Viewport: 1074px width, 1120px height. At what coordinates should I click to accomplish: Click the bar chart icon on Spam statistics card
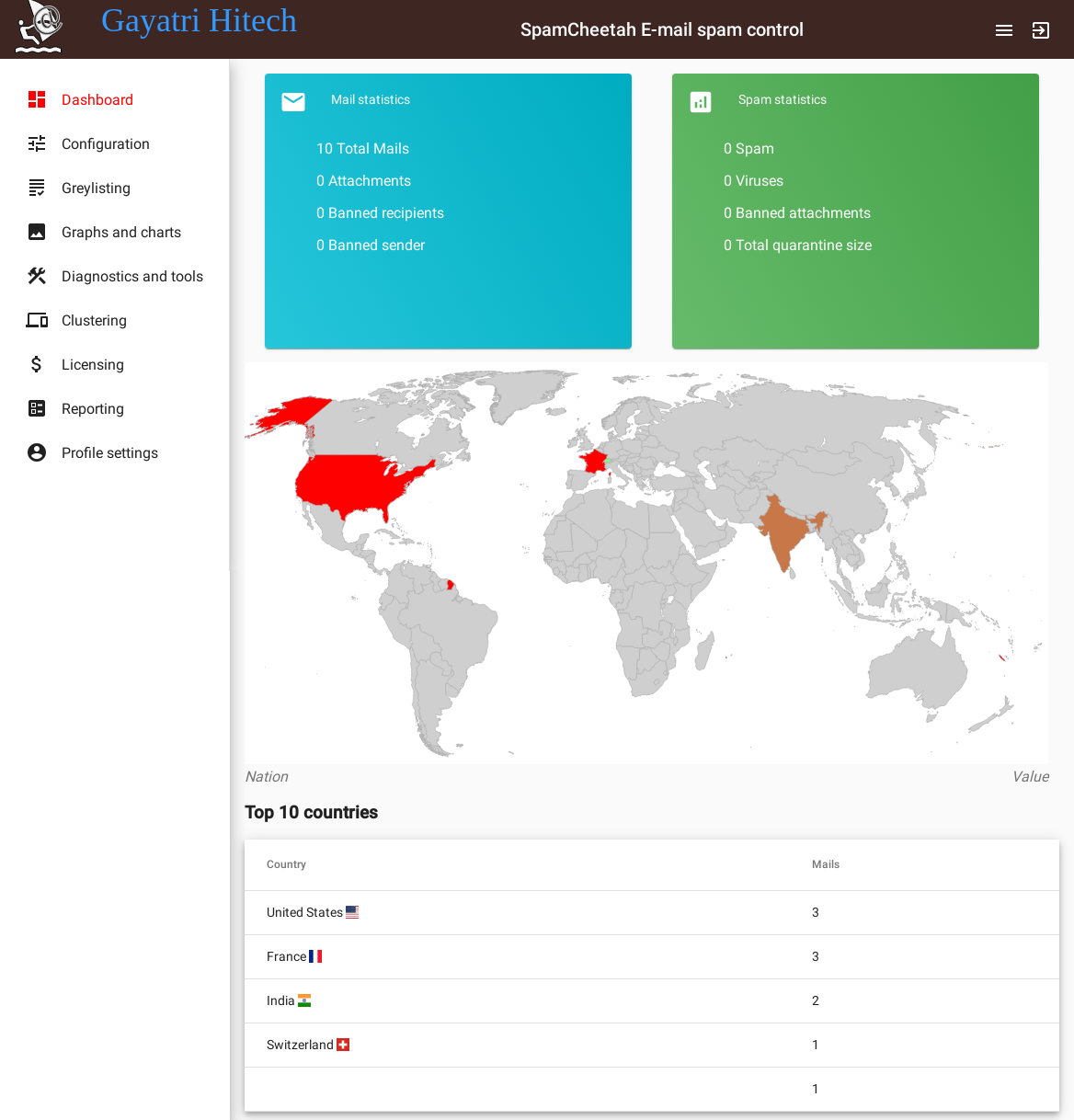click(x=701, y=102)
